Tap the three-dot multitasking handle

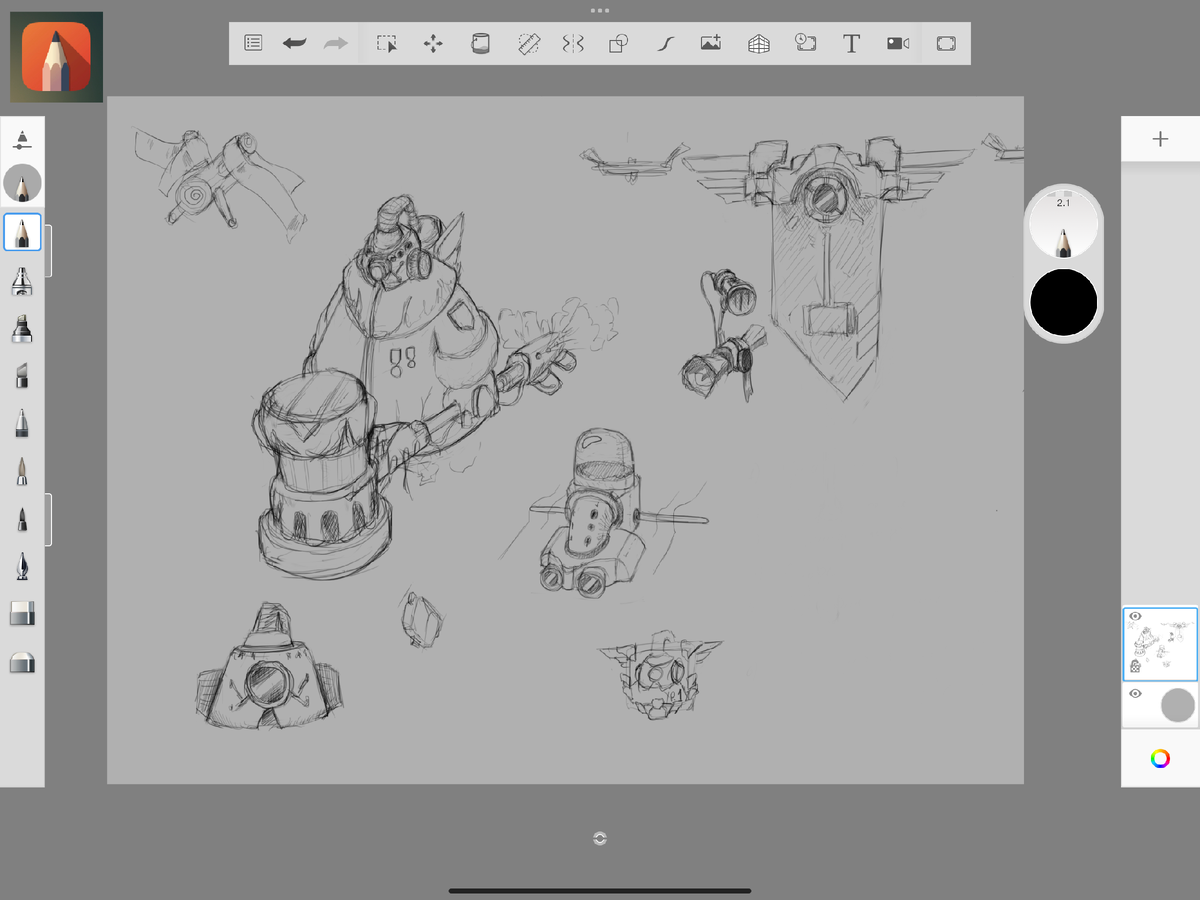pos(599,10)
